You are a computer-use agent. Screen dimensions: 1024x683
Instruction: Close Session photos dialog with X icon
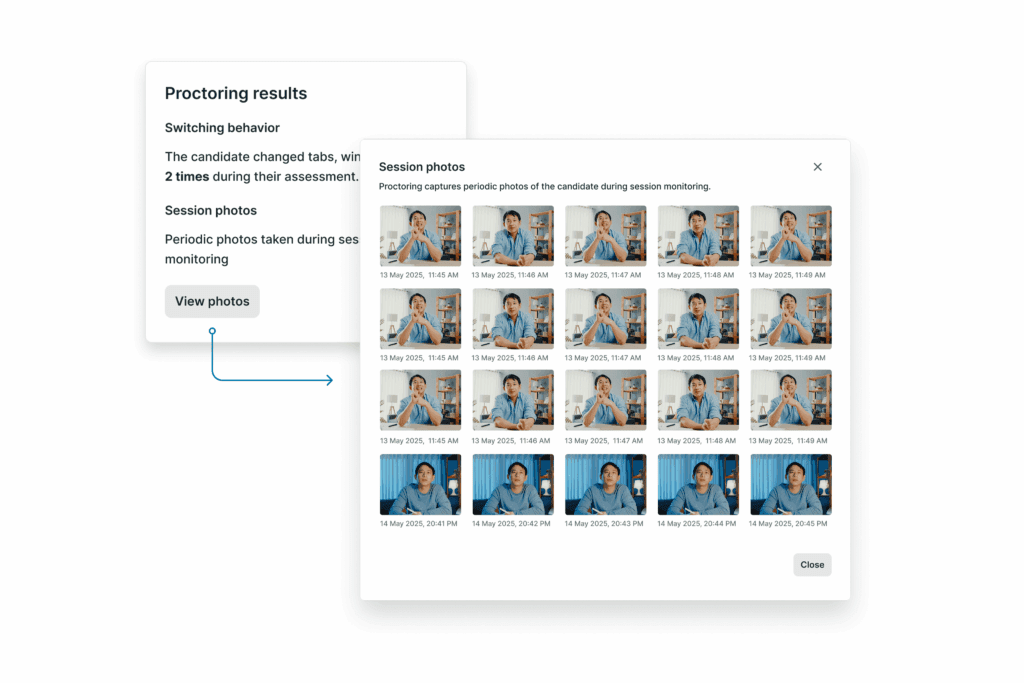pos(817,167)
